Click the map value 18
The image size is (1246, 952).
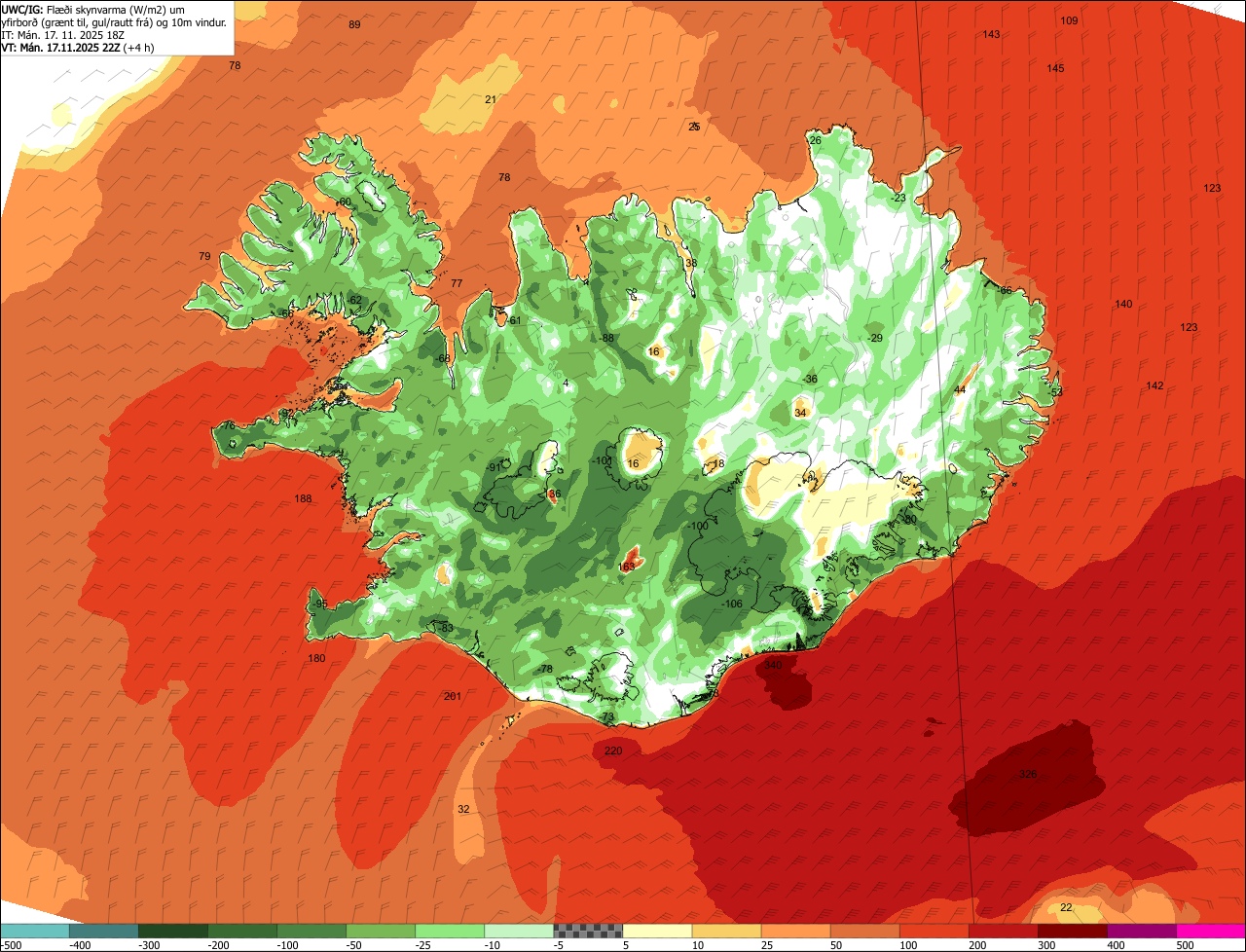[718, 464]
